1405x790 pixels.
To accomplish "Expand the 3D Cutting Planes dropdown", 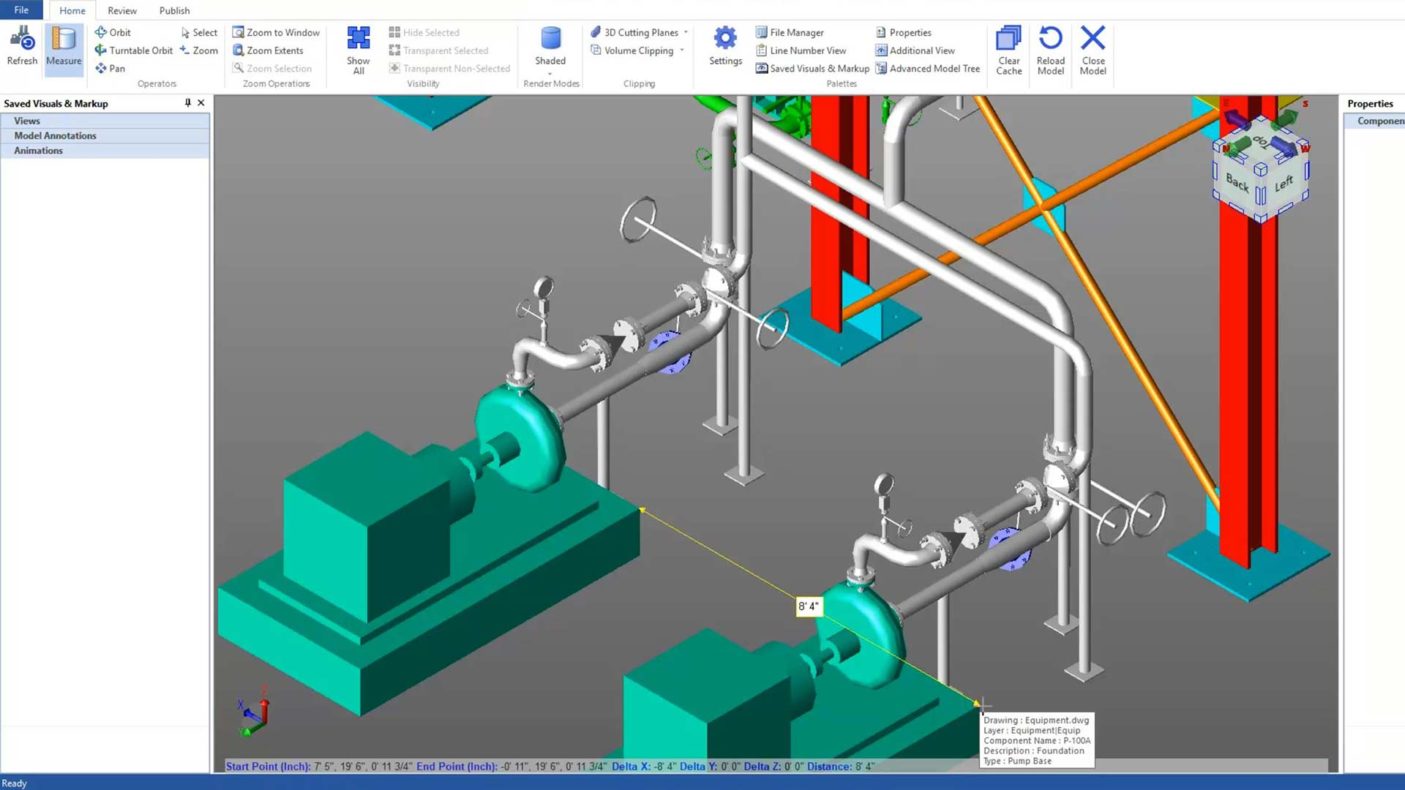I will pyautogui.click(x=685, y=33).
